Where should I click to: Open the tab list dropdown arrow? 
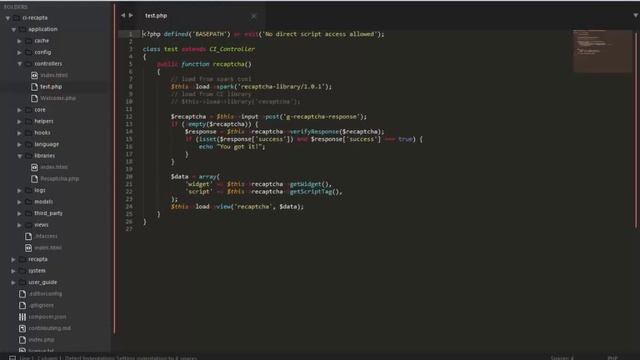(x=636, y=16)
